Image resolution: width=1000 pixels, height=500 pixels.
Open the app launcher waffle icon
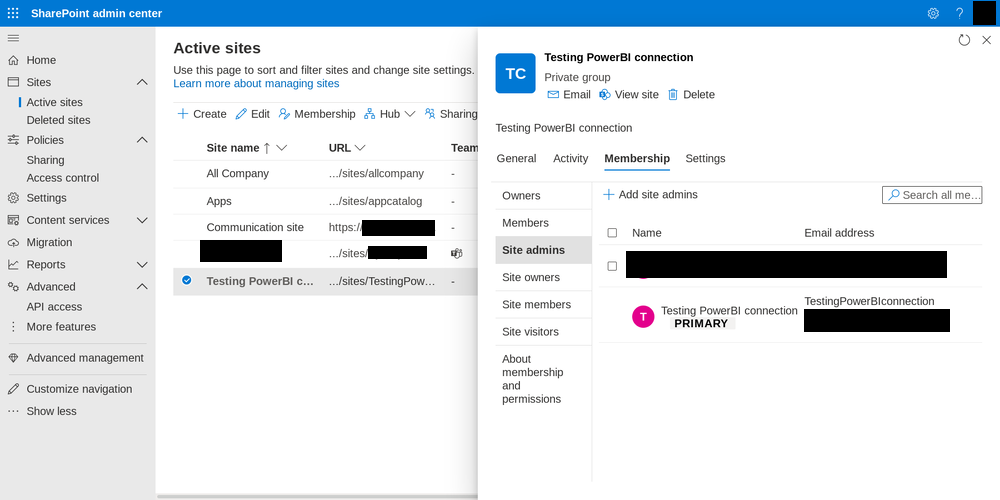(x=13, y=13)
